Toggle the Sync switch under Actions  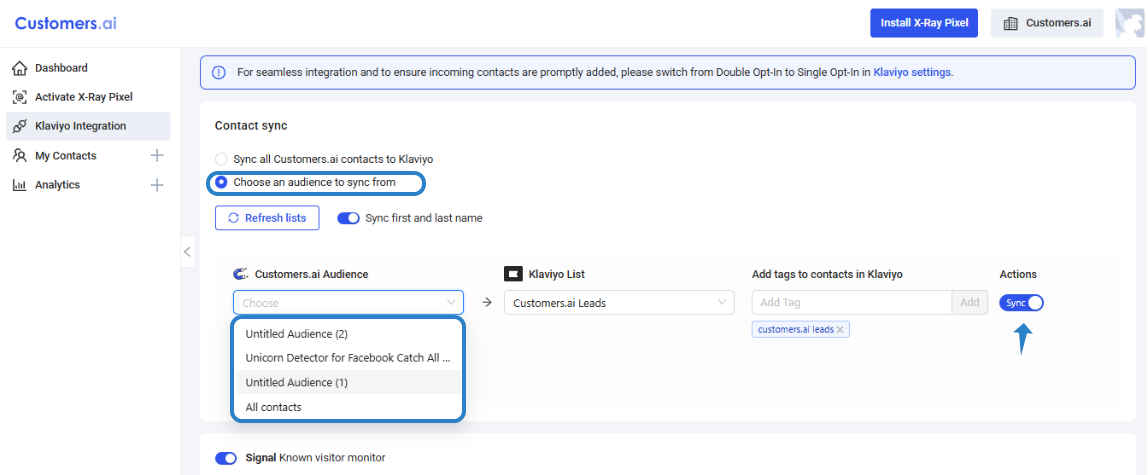pyautogui.click(x=1021, y=303)
